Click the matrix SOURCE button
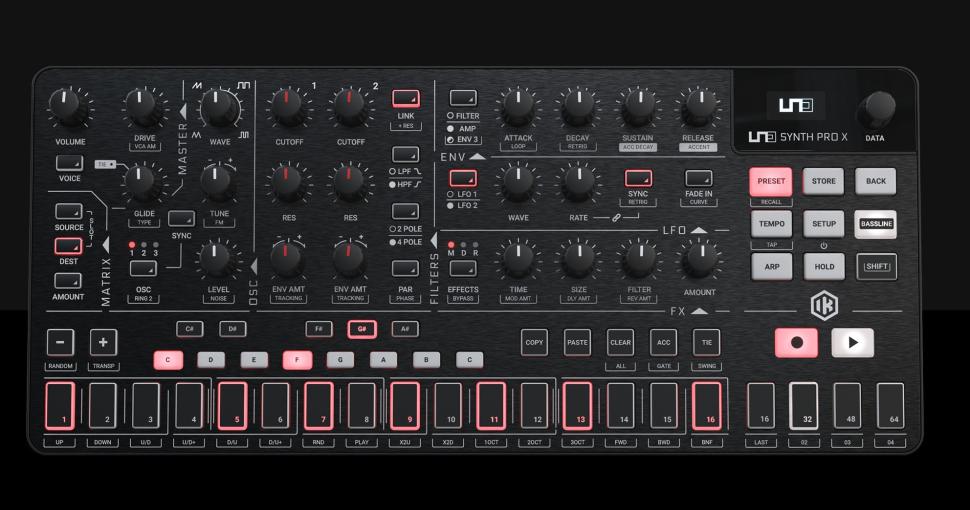This screenshot has width=970, height=510. pos(69,212)
